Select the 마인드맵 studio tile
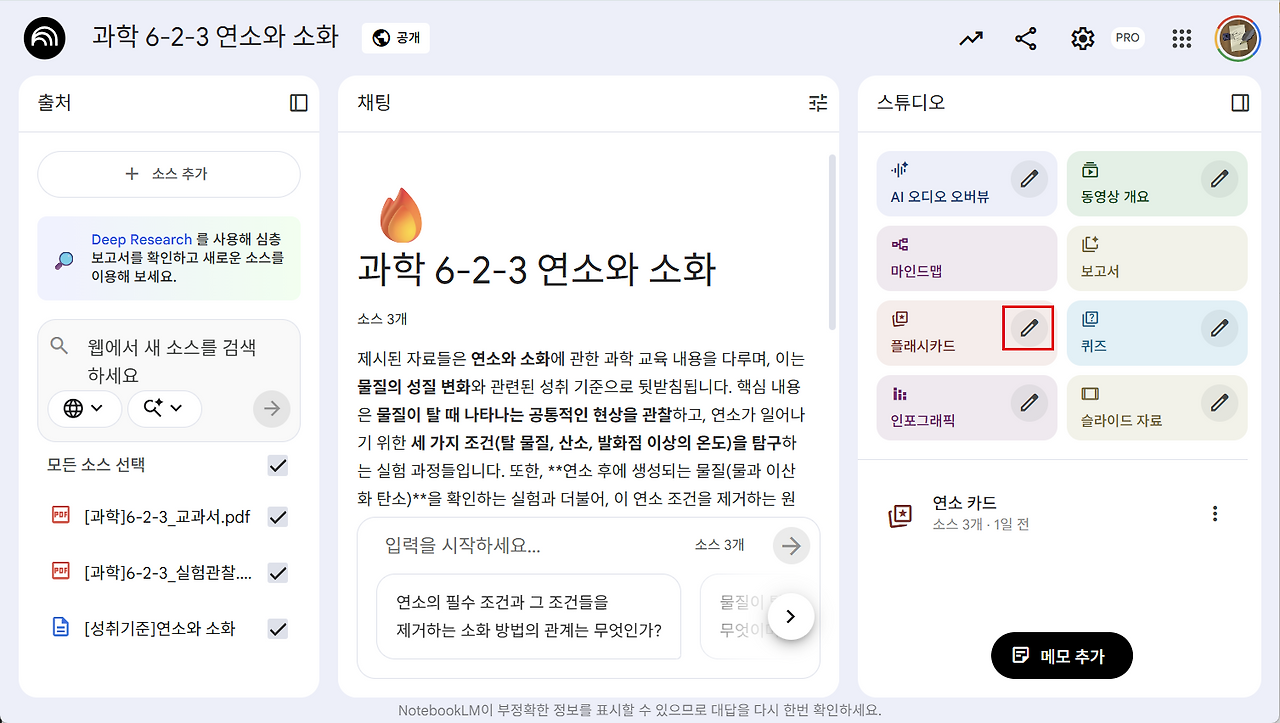The width and height of the screenshot is (1280, 723). (x=966, y=258)
